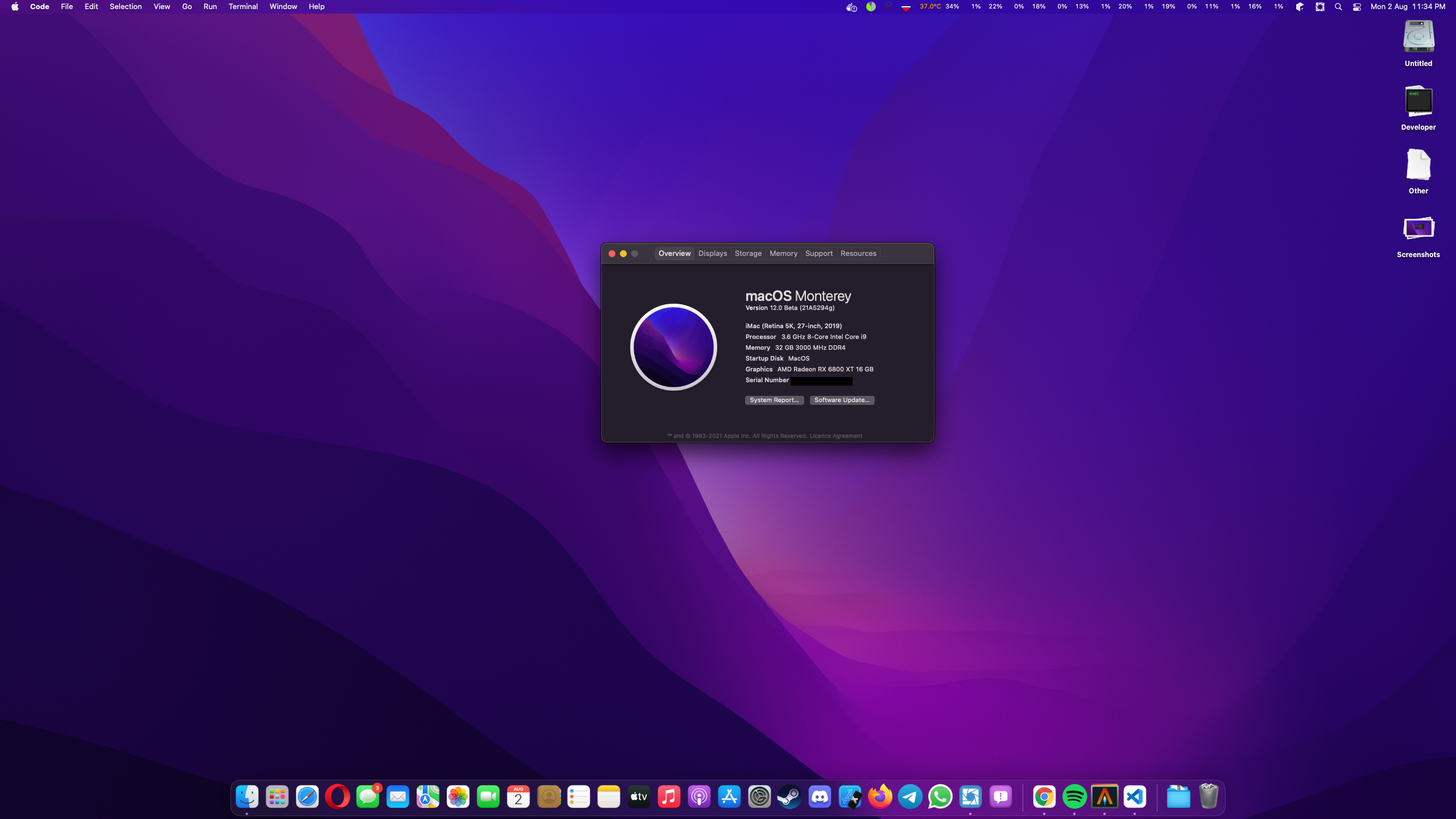Open Spotify from the Dock
Image resolution: width=1456 pixels, height=819 pixels.
pos(1074,797)
